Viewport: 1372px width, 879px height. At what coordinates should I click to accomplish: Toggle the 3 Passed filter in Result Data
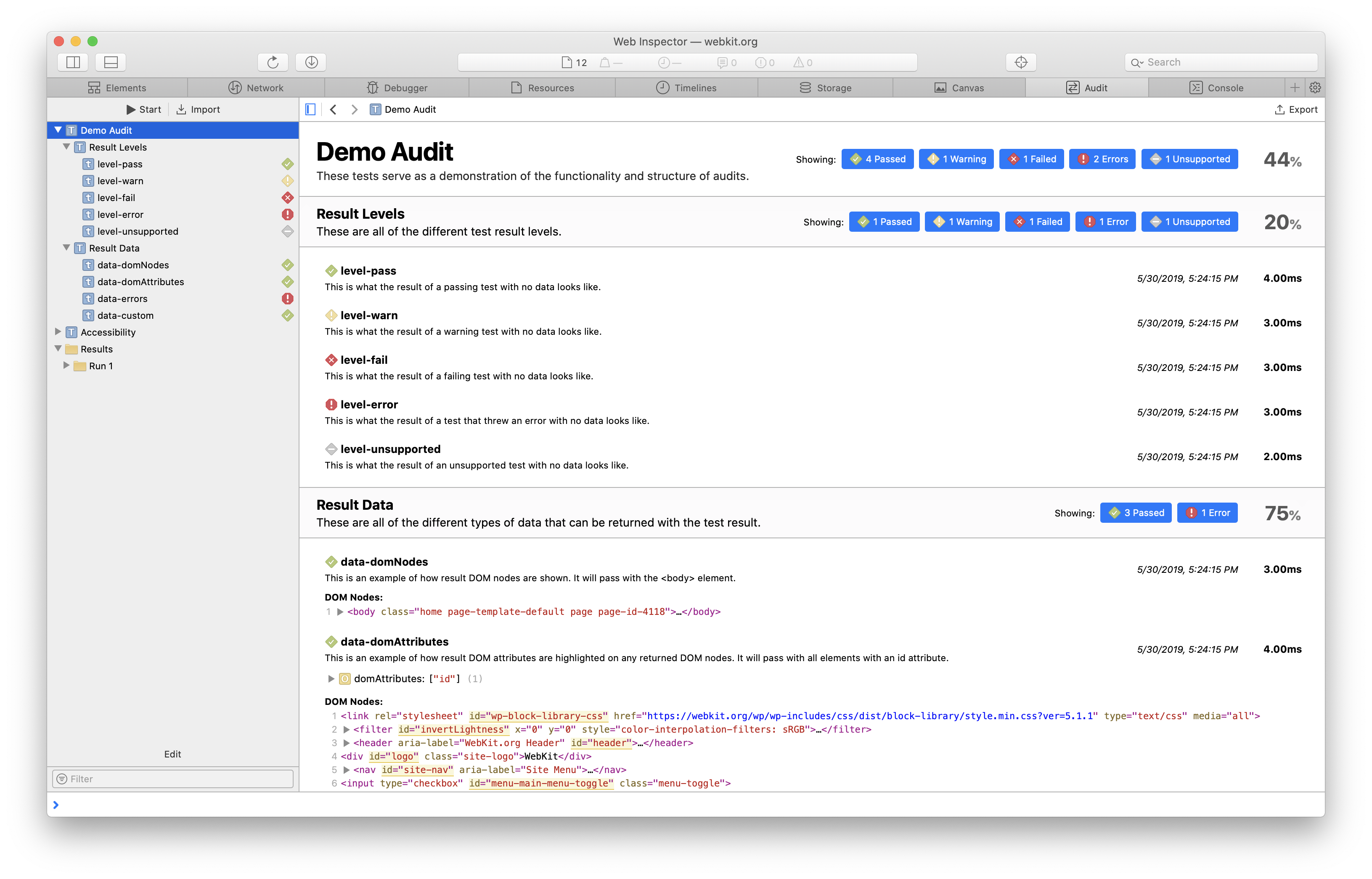coord(1136,513)
